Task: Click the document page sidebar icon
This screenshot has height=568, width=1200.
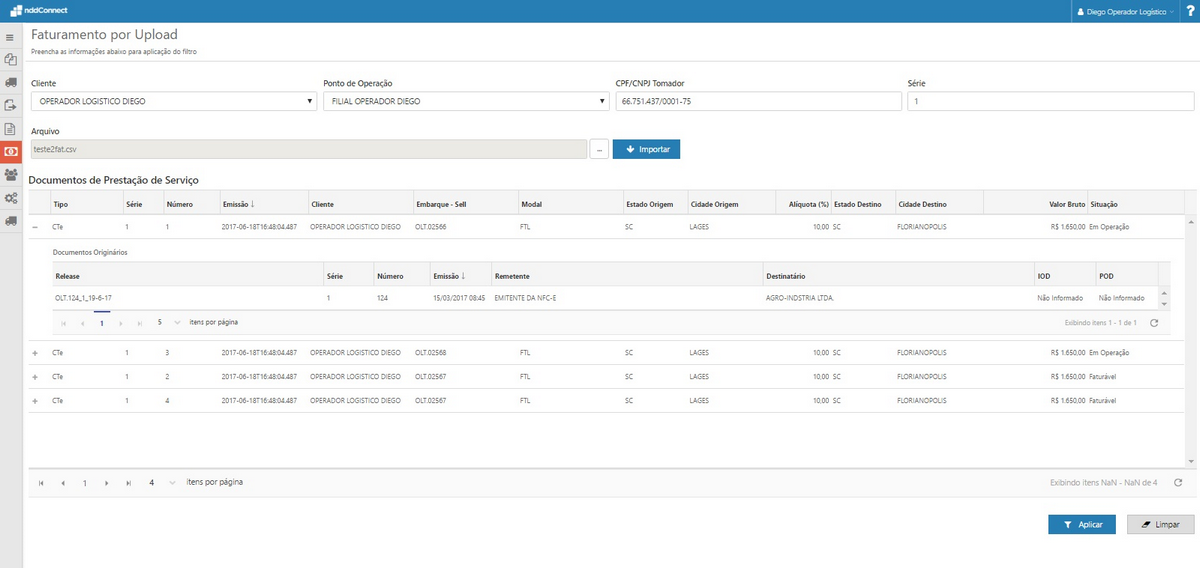Action: 10,128
